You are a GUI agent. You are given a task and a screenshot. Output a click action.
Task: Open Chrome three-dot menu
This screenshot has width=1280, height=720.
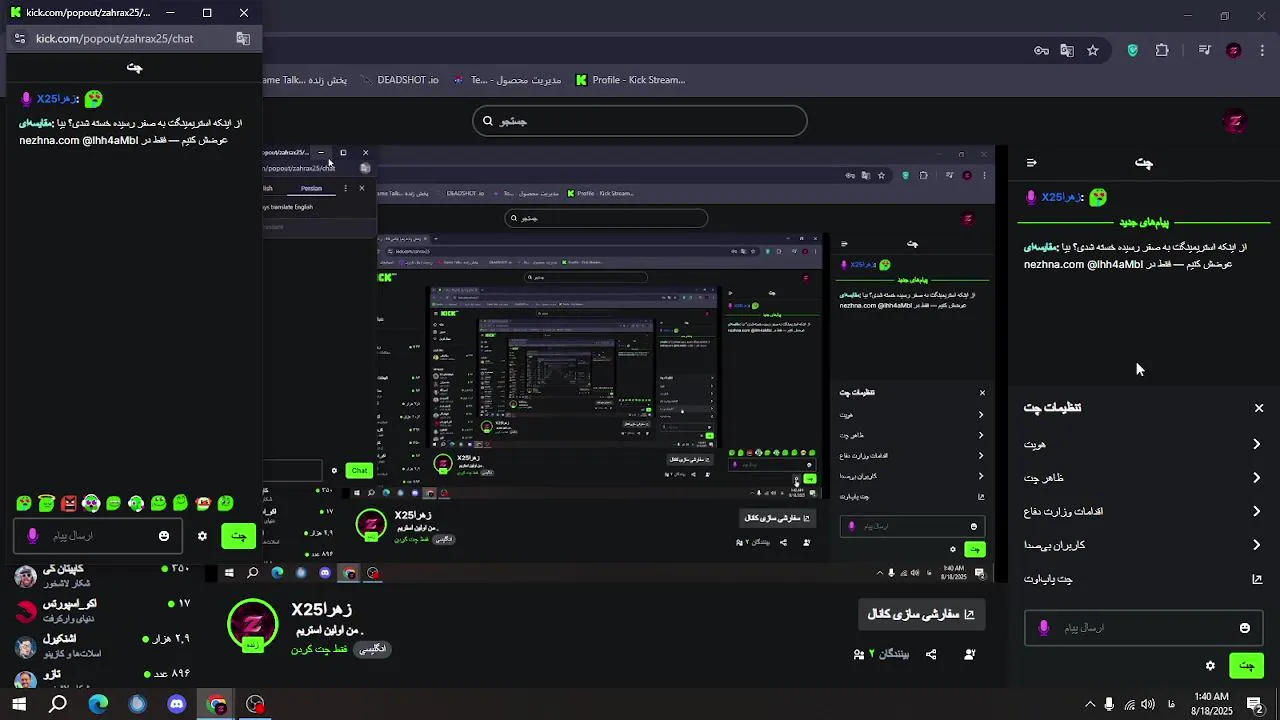point(1263,51)
